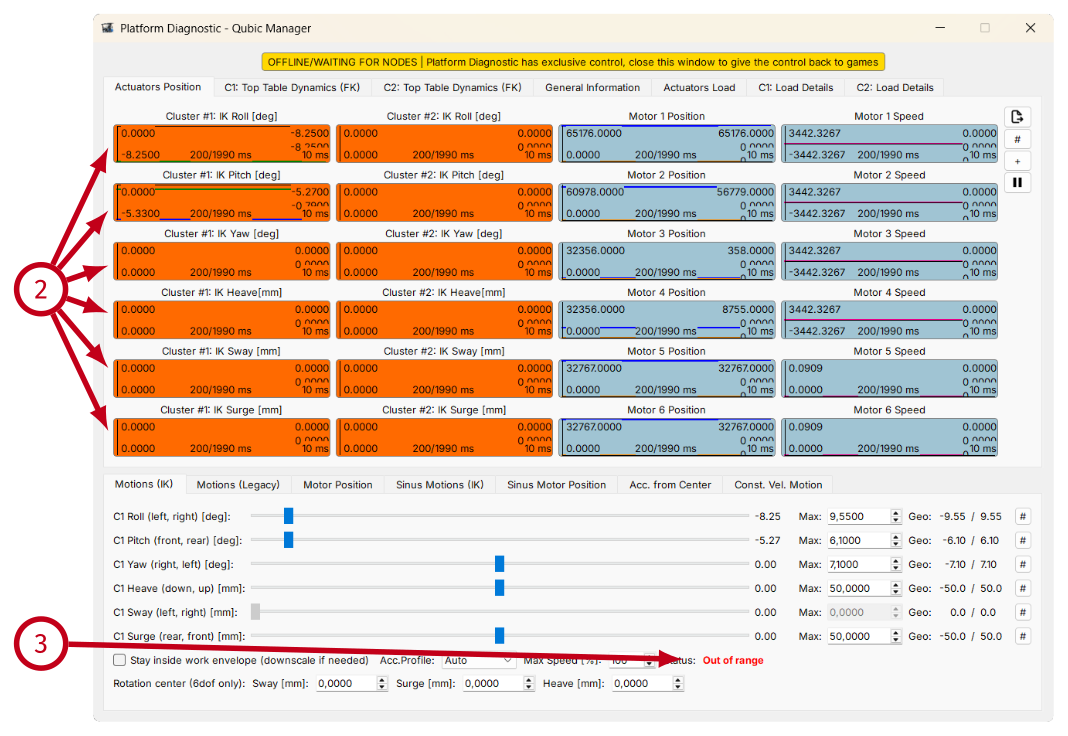This screenshot has width=1068, height=736.
Task: Click the export data icon beside Motor 1 Speed
Action: tap(1017, 117)
